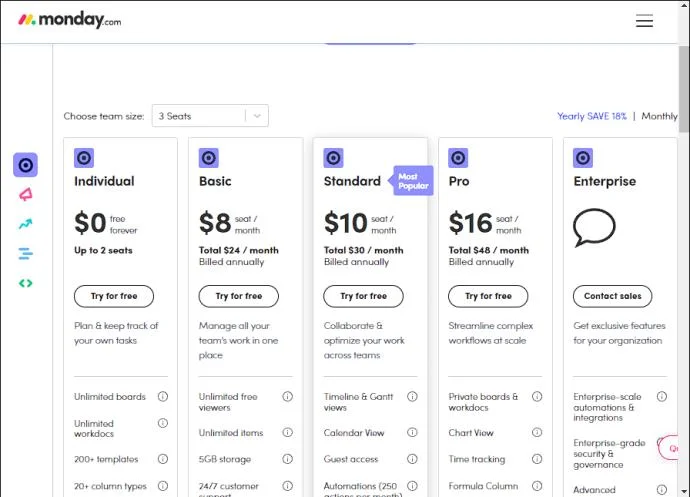The image size is (690, 497).
Task: Show info for 200+ templates
Action: pyautogui.click(x=163, y=459)
